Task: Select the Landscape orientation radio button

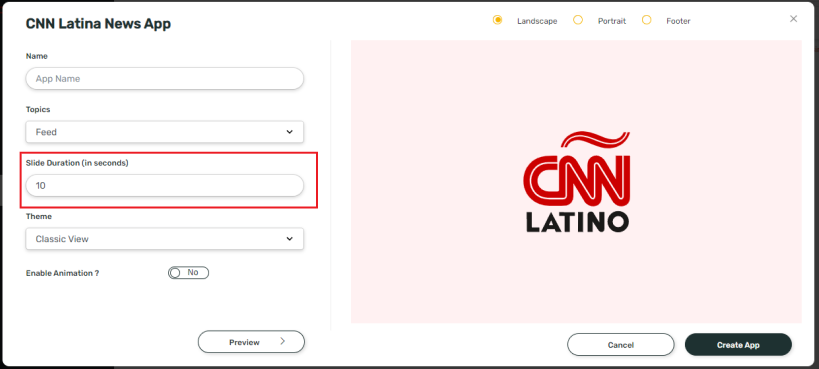Action: coord(497,20)
